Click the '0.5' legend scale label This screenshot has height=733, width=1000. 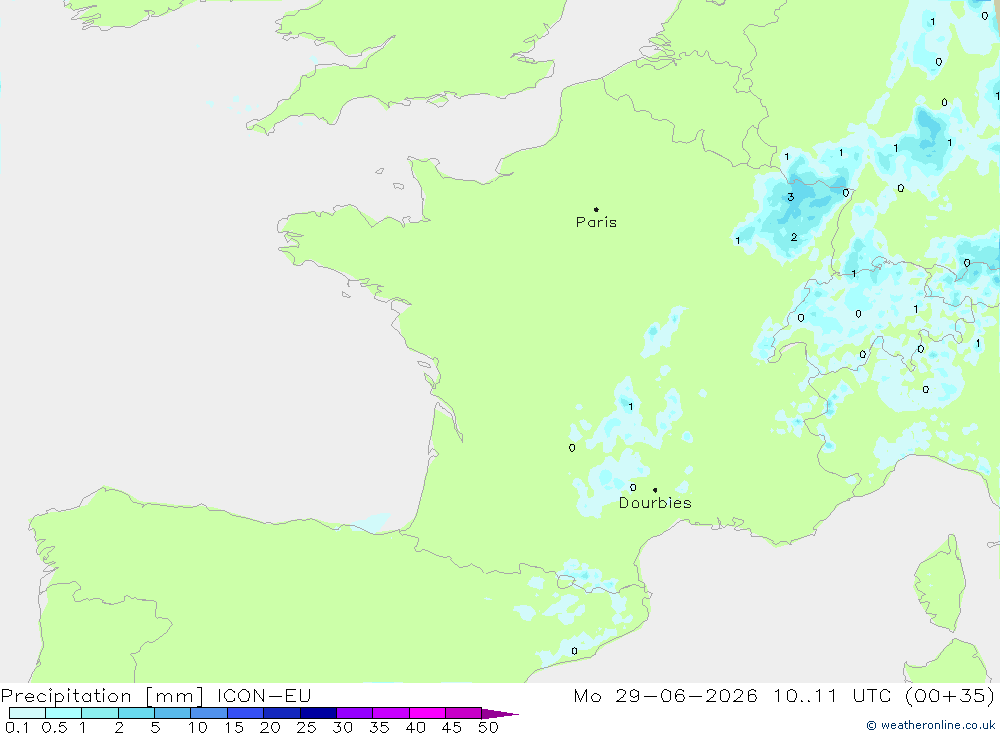(x=54, y=727)
